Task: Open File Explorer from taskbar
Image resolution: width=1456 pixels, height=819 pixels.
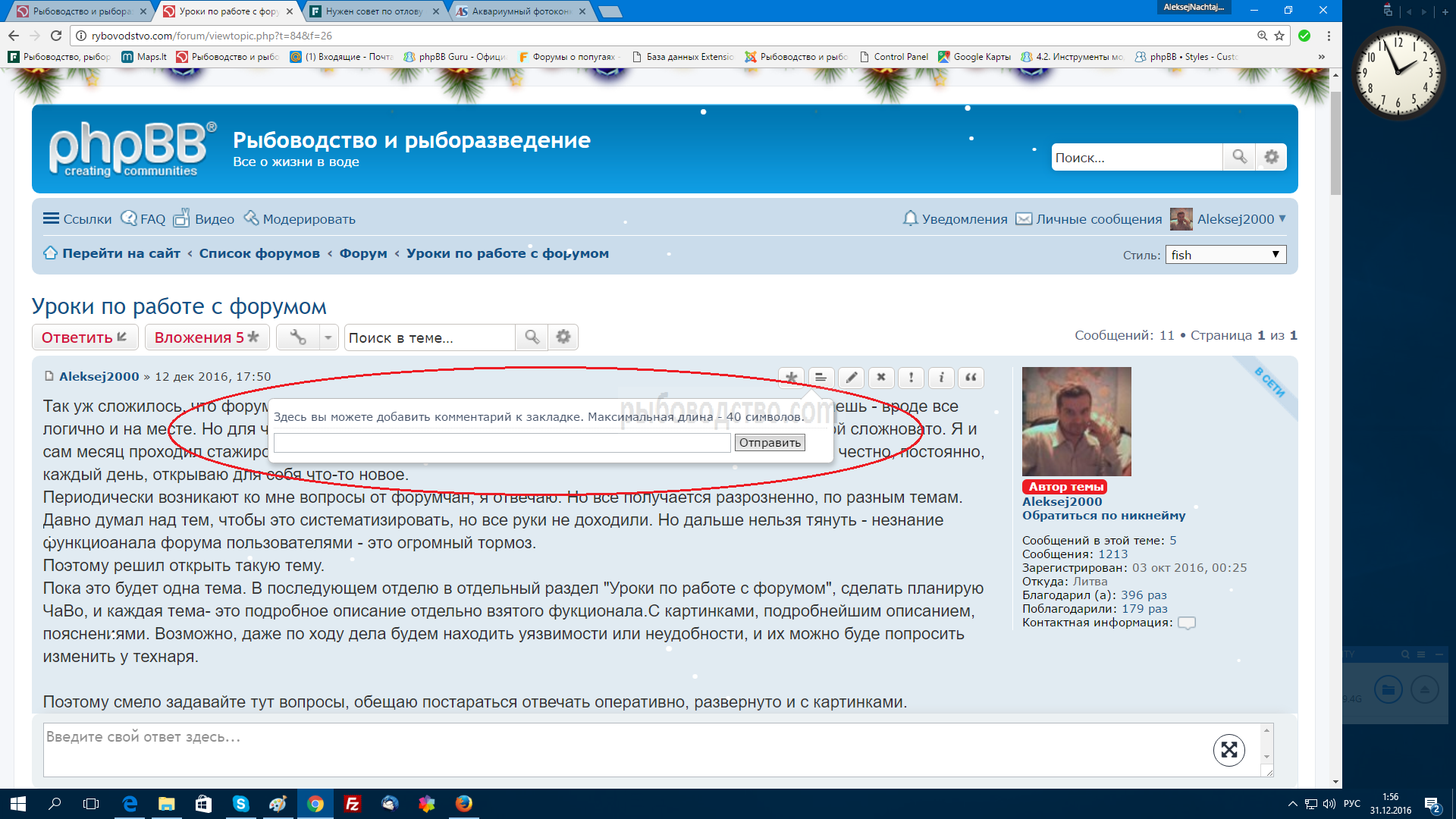Action: click(x=166, y=804)
